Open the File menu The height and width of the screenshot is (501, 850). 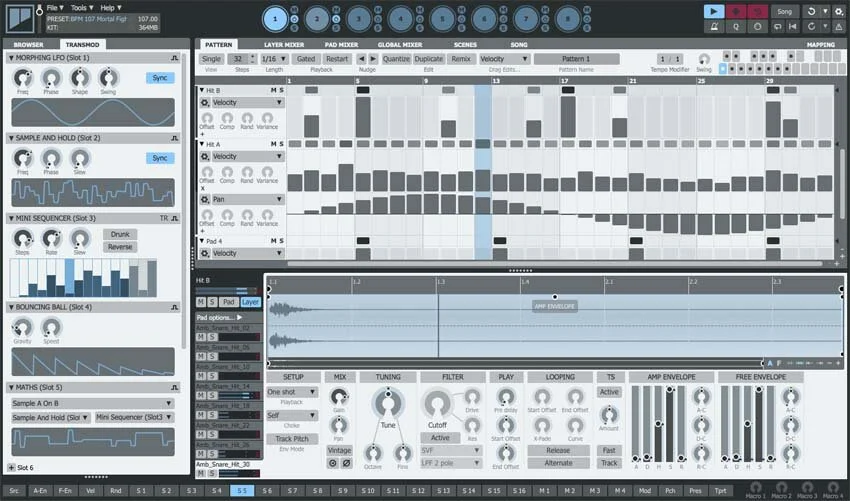coord(55,8)
